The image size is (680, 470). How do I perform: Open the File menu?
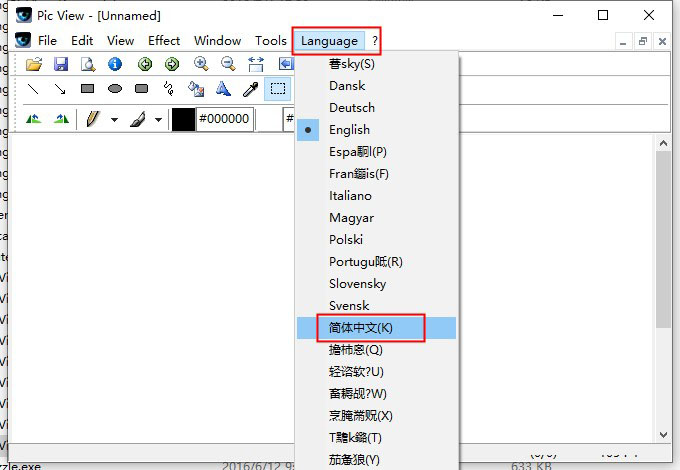(x=47, y=41)
